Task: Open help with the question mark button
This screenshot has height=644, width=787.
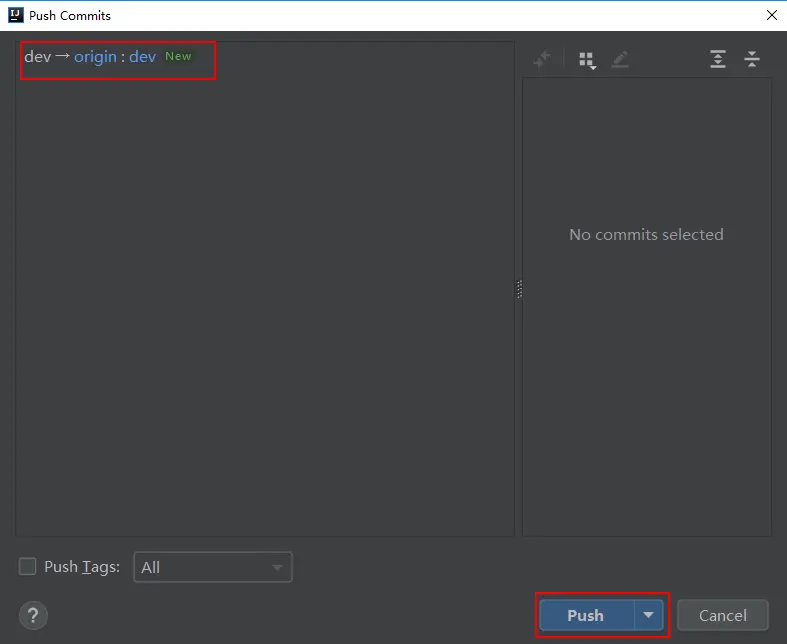Action: [33, 615]
